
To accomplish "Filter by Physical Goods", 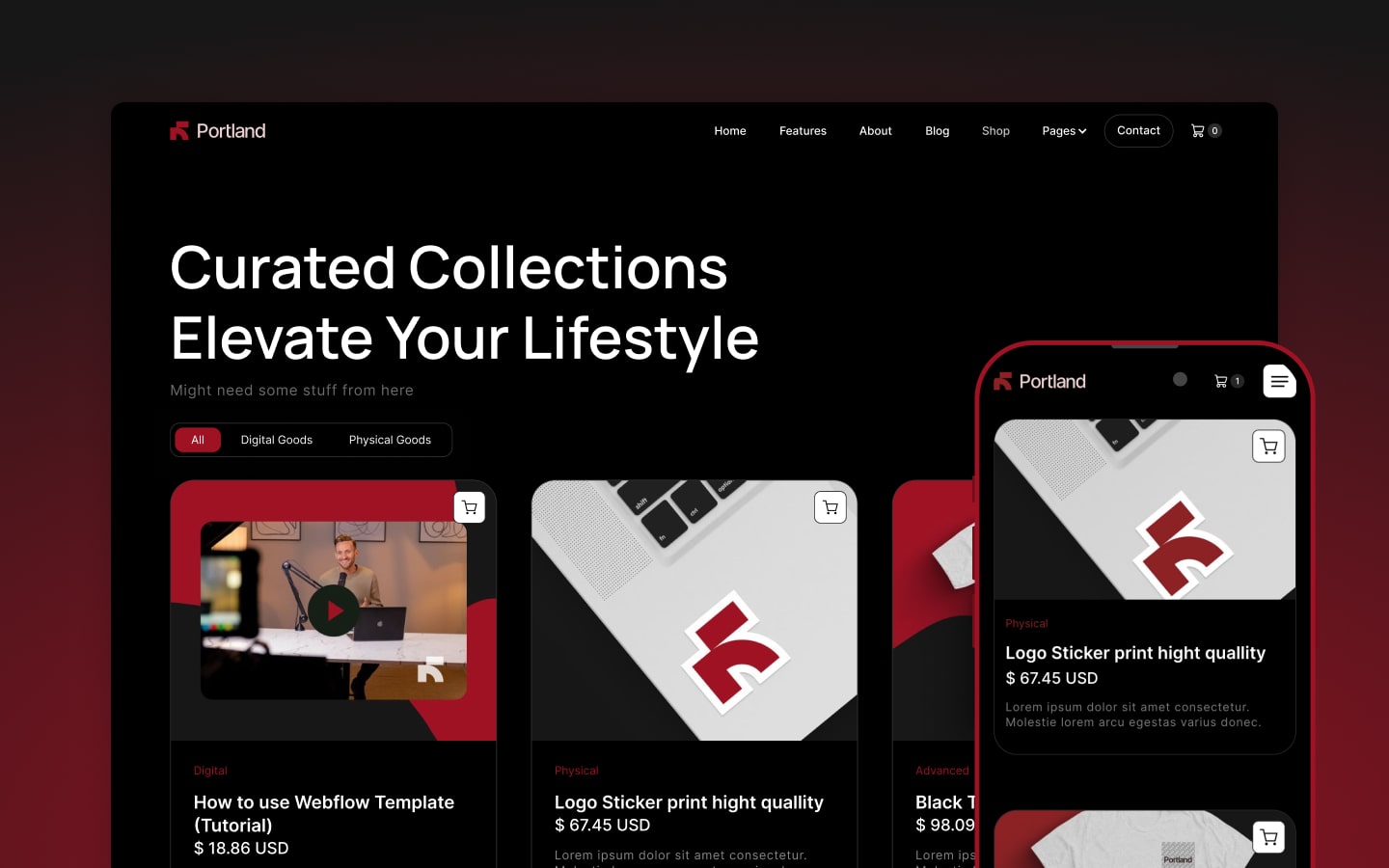I will pyautogui.click(x=390, y=440).
